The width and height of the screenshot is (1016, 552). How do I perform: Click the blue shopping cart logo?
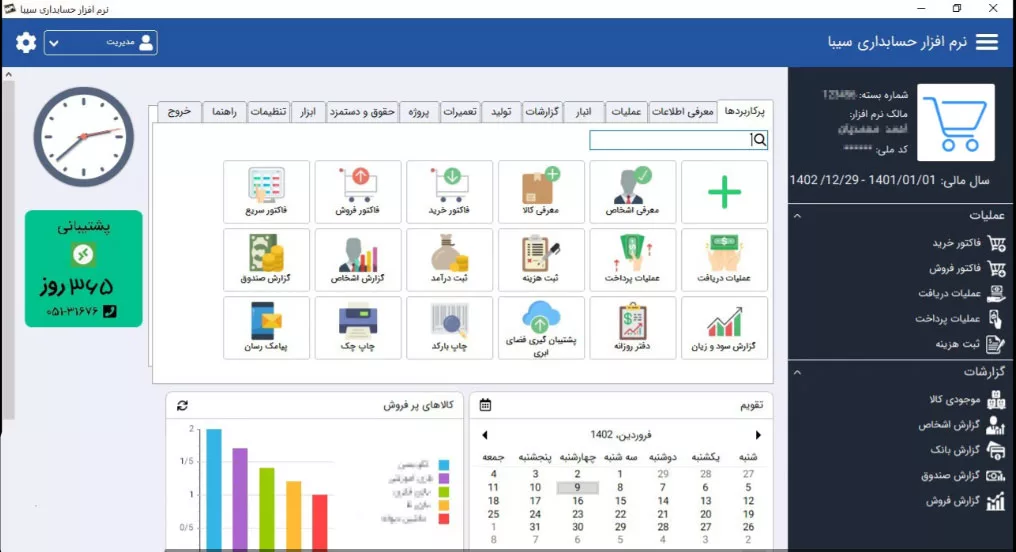956,122
